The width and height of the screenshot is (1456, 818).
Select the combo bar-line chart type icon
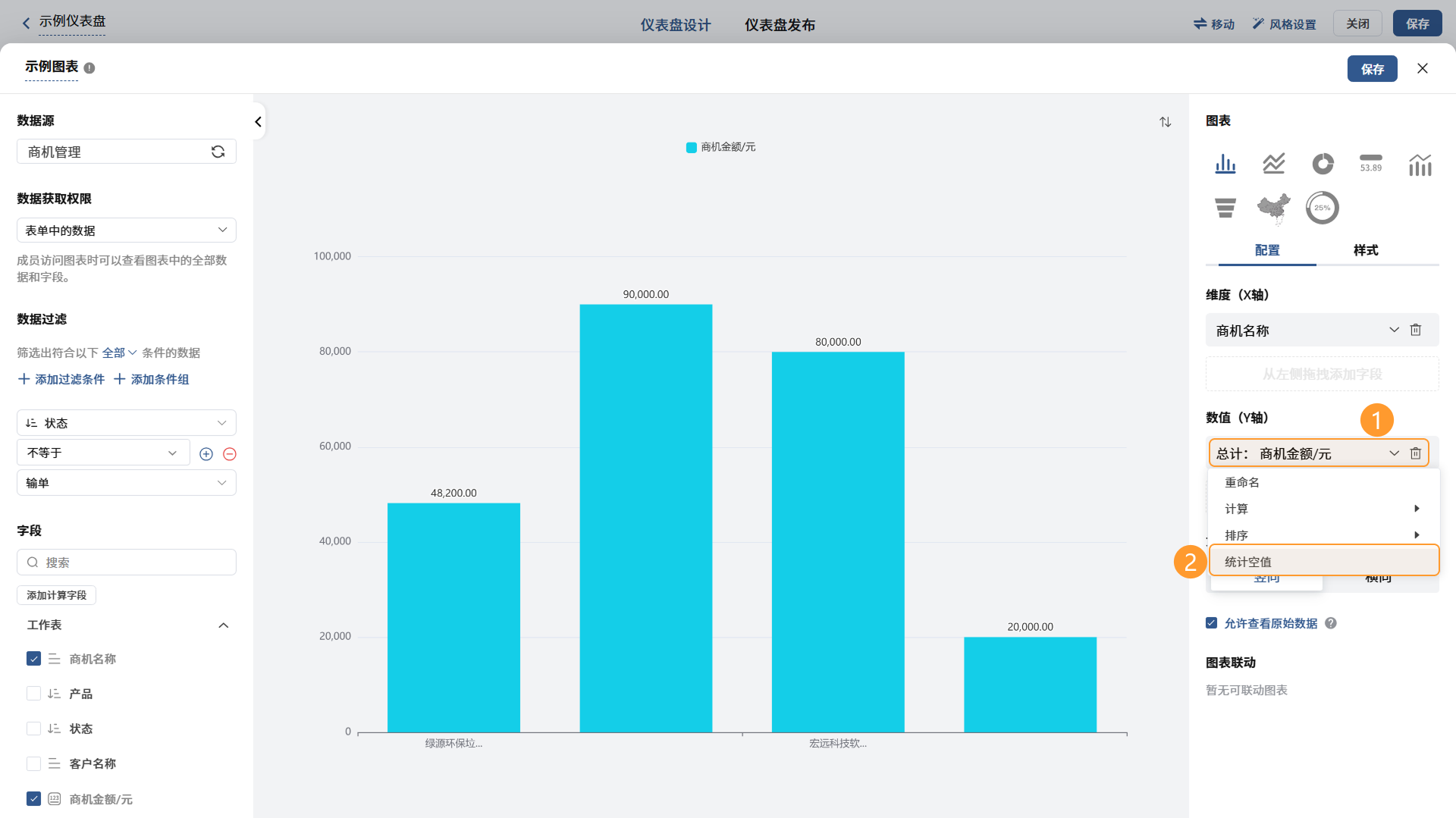[1420, 164]
